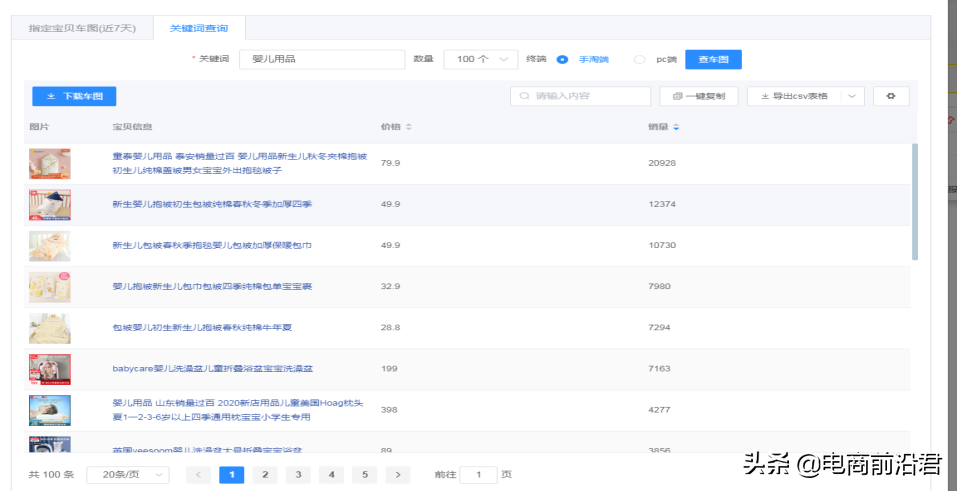Click the 价格 column sort icon
957x491 pixels.
coord(408,127)
